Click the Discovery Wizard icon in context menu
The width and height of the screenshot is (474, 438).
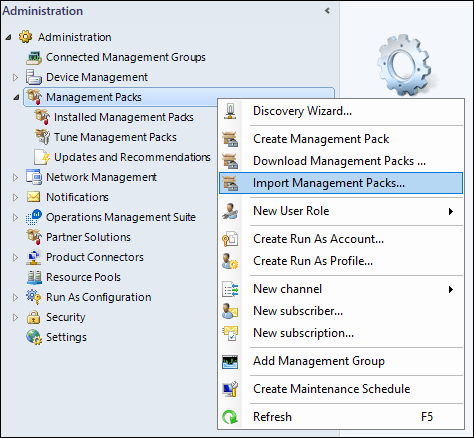coord(230,111)
